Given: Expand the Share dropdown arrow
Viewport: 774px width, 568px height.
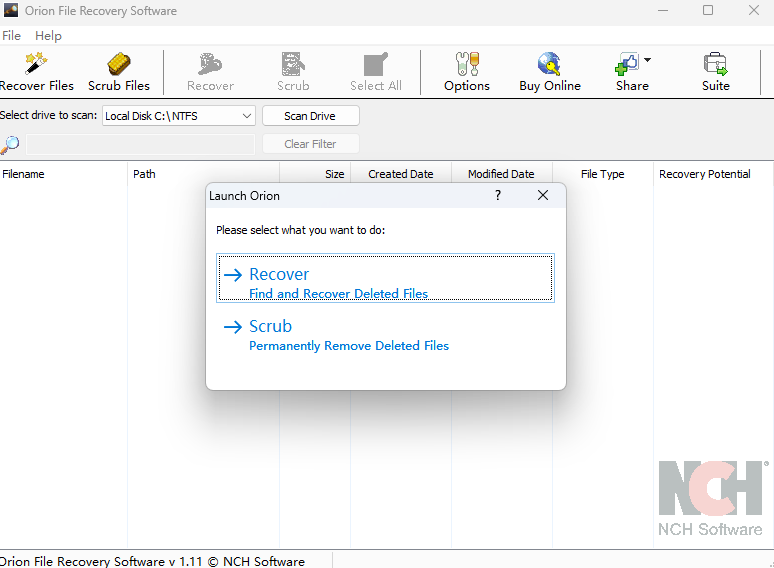Looking at the screenshot, I should point(647,60).
